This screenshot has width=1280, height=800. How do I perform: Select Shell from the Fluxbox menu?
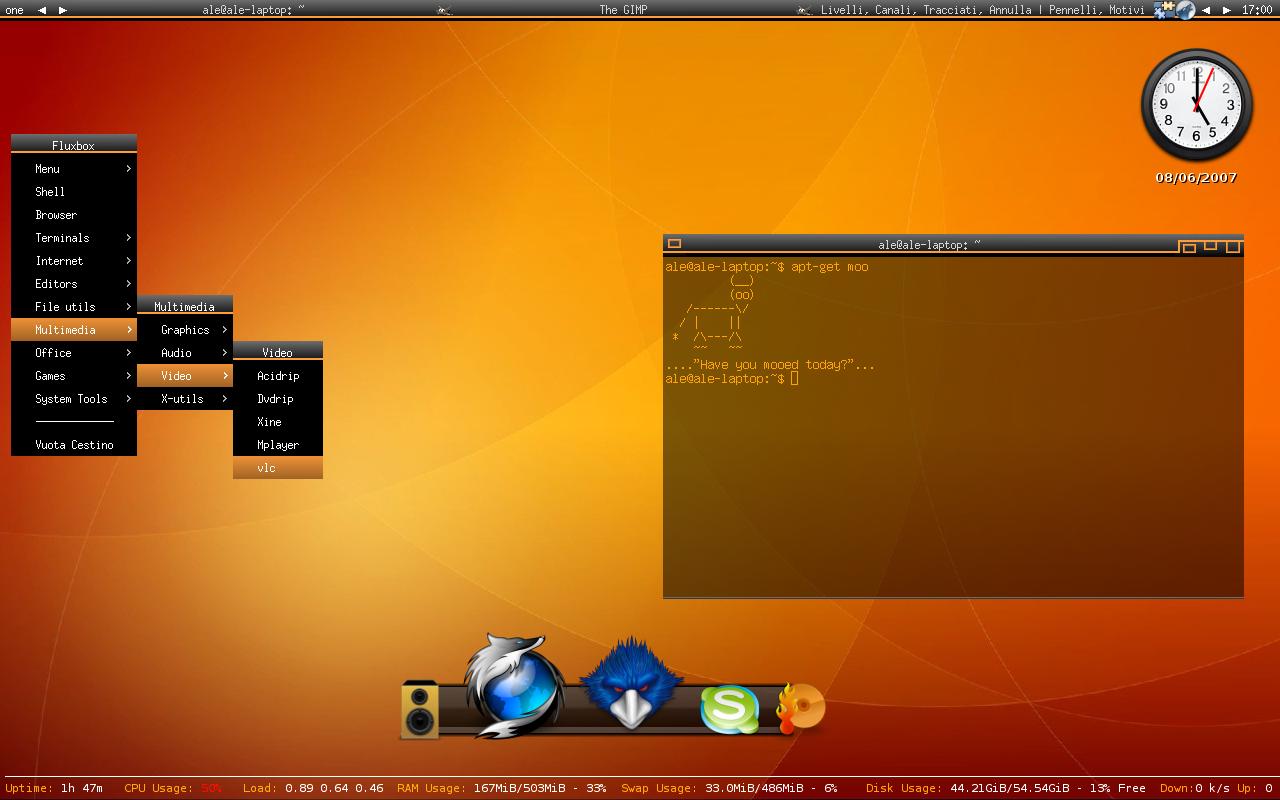(74, 192)
